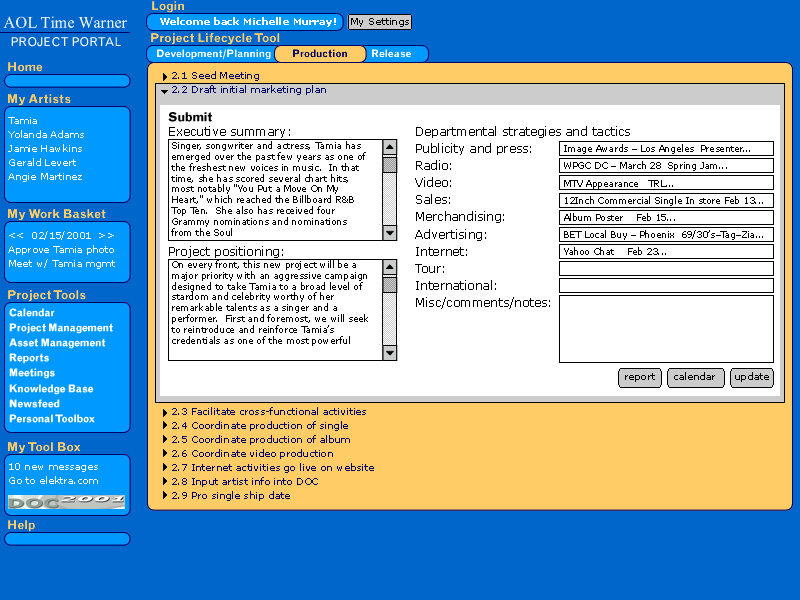Expand 2.5 Coordinate production of album

(165, 440)
